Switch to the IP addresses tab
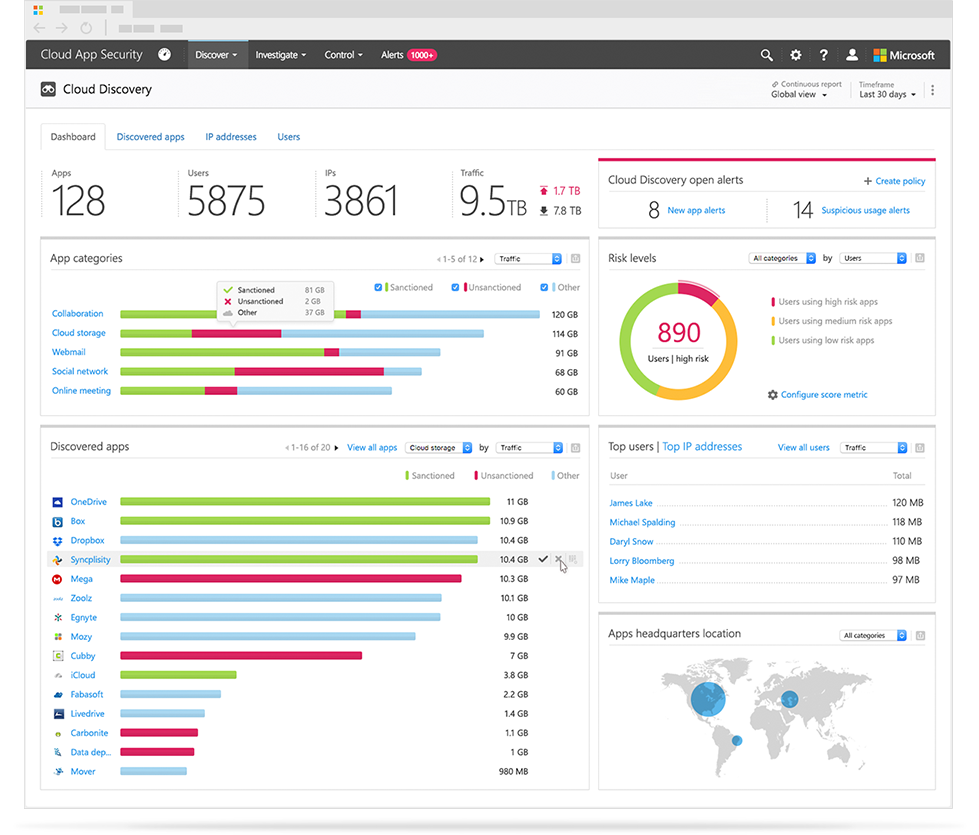Viewport: 979px width, 835px height. (231, 137)
